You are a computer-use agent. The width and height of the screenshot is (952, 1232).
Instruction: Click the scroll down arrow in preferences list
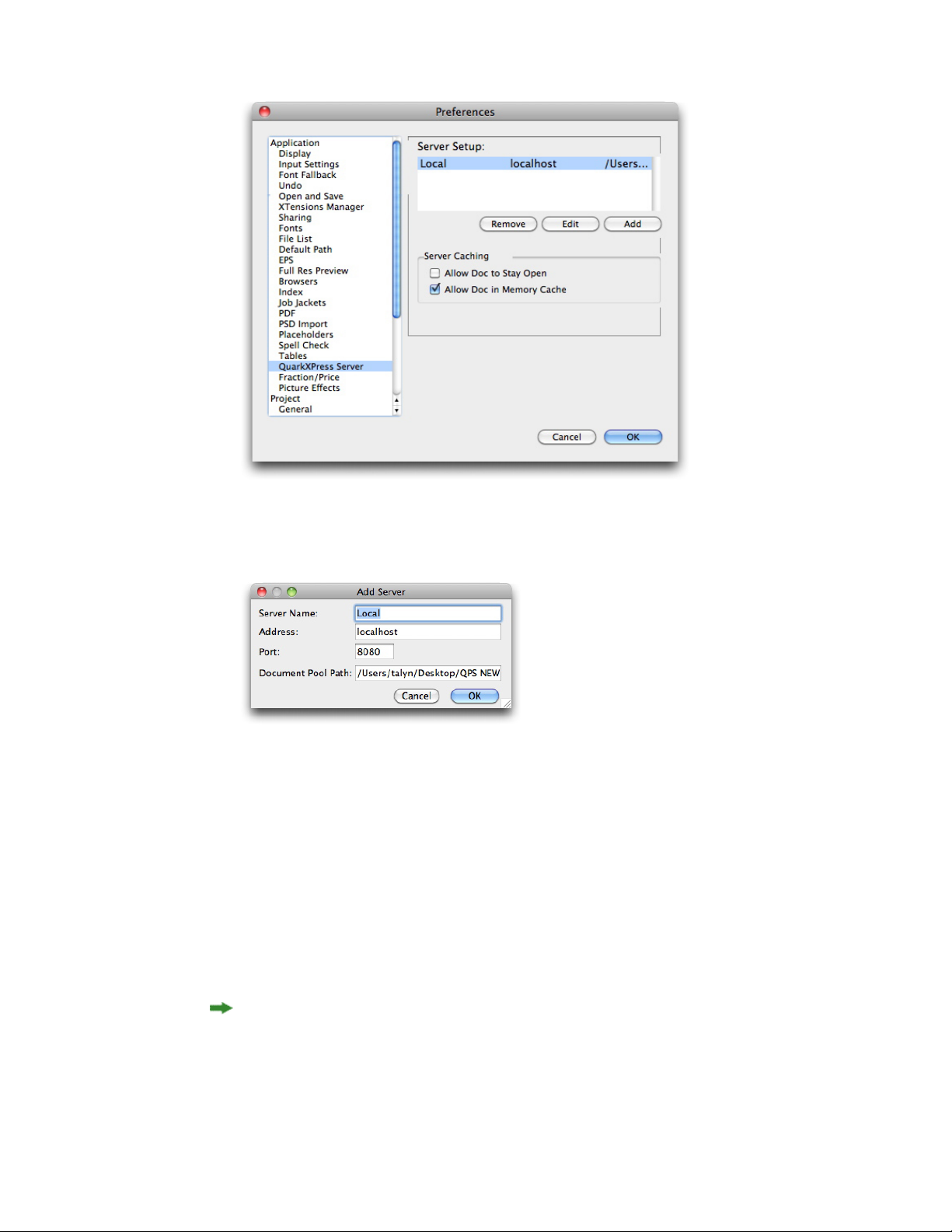396,410
